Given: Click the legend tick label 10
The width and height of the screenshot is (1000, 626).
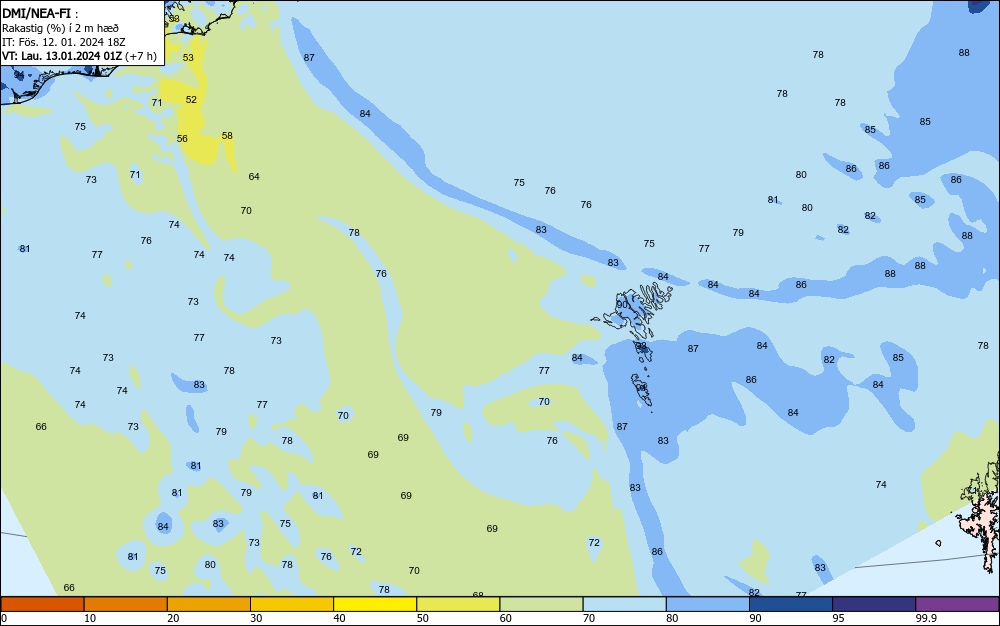Looking at the screenshot, I should coord(90,618).
